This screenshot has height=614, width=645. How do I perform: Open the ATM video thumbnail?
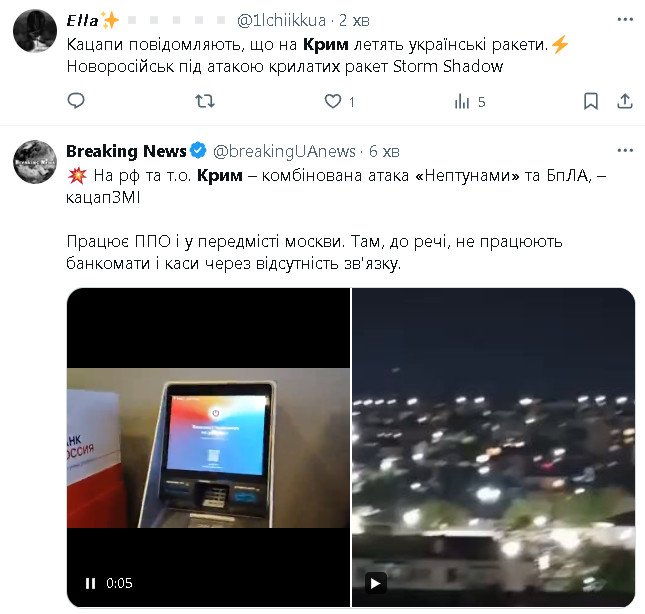(x=208, y=447)
